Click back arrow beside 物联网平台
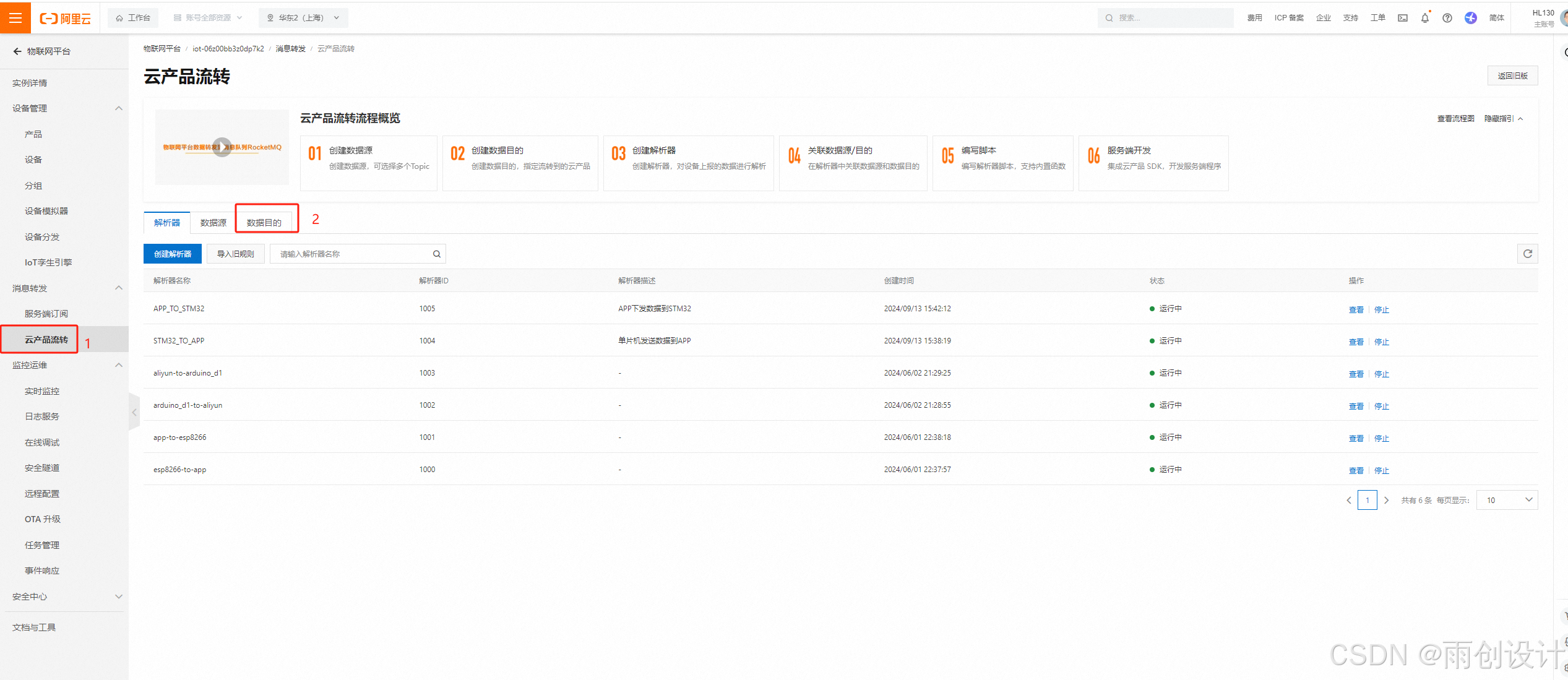 click(x=17, y=51)
